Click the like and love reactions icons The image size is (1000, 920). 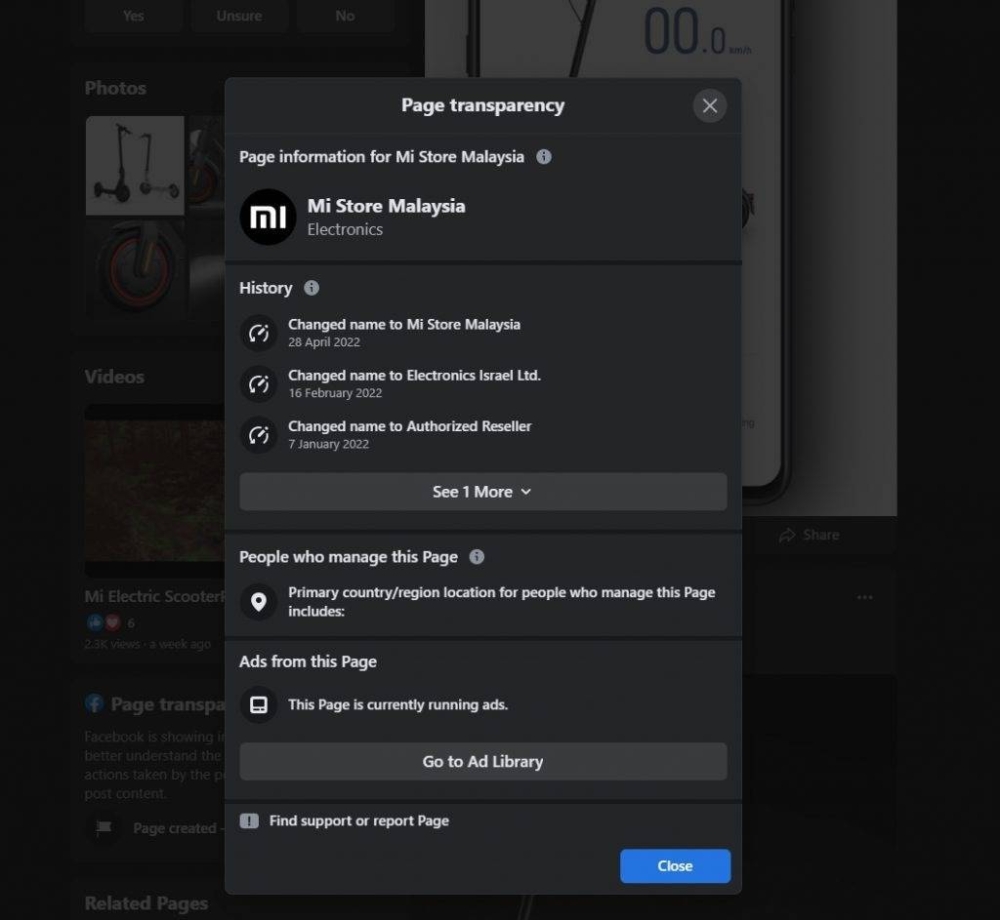coord(104,623)
